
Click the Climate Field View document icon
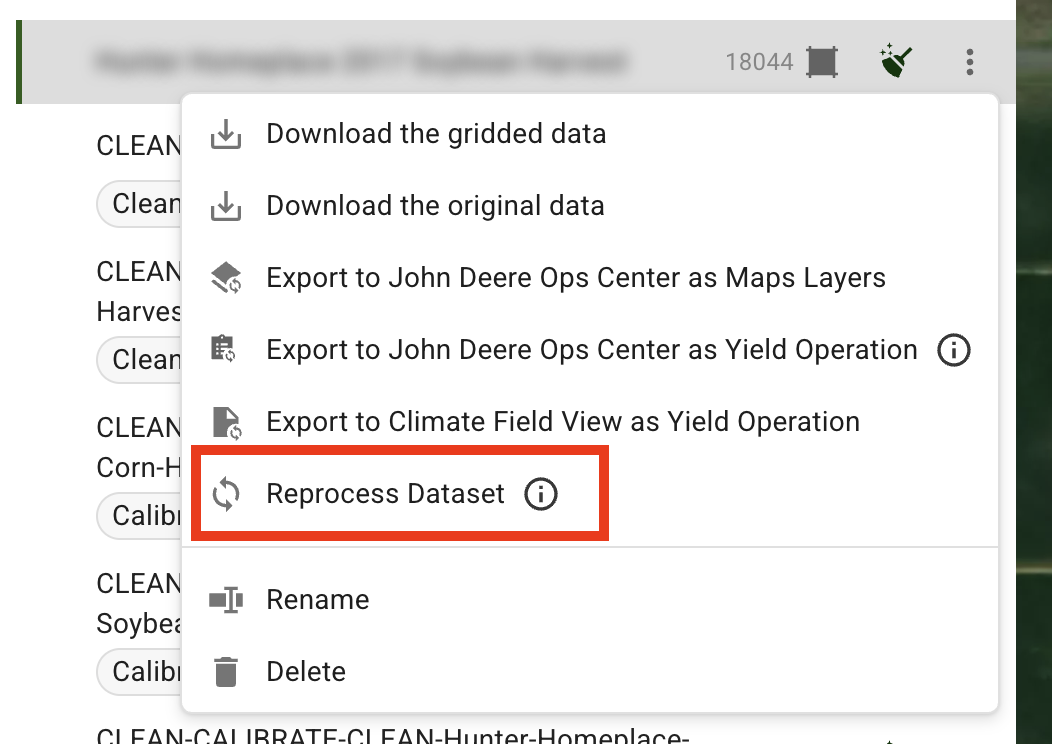coord(225,421)
